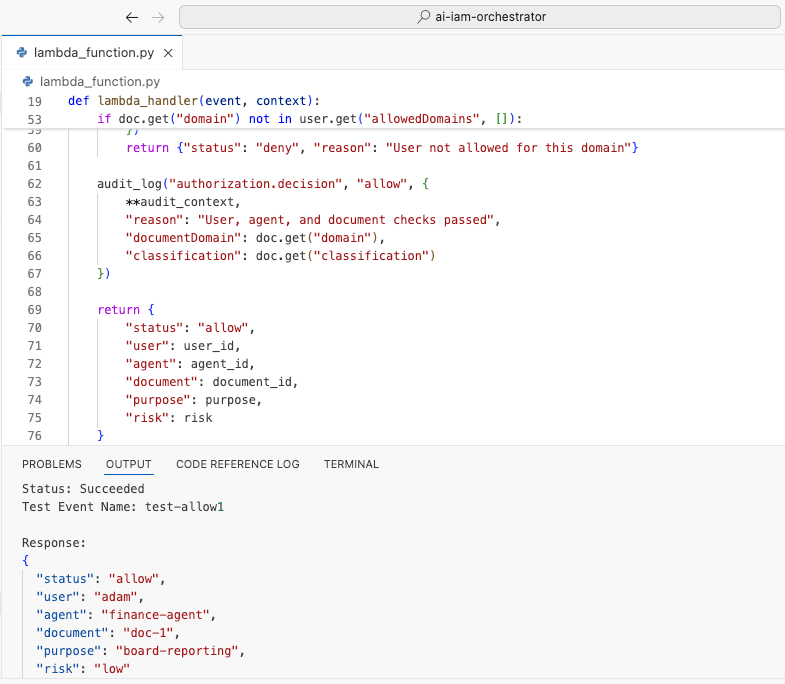The image size is (785, 684).
Task: Click line number 62 in gutter
Action: (35, 184)
